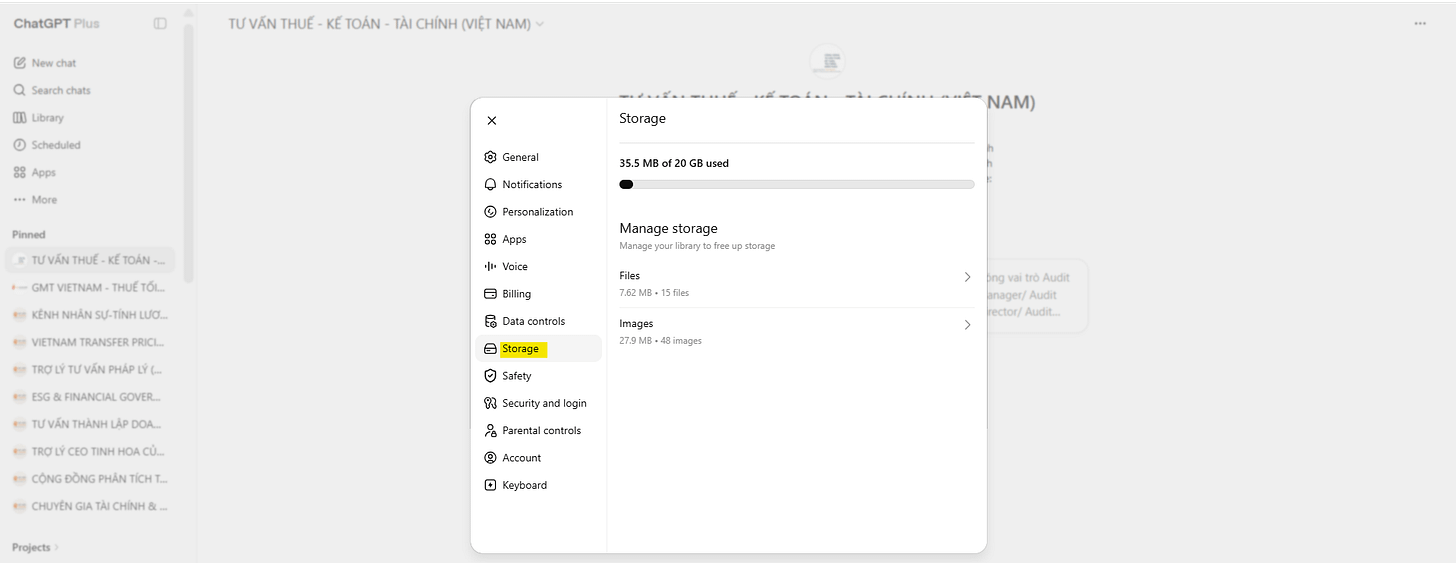
Task: Click the GPT avatar icon above the title
Action: tap(827, 60)
